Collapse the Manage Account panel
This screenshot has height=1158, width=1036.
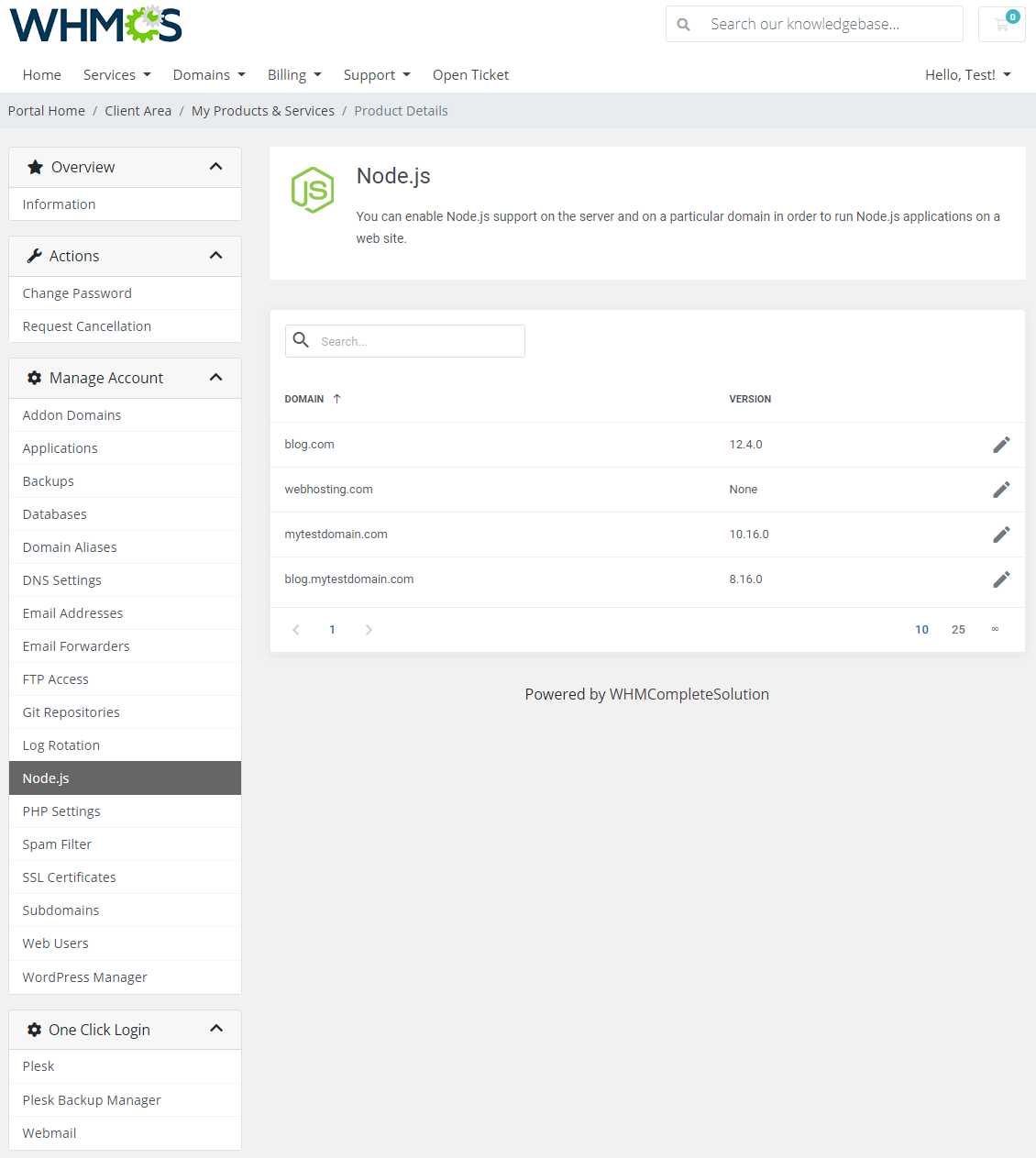coord(216,377)
